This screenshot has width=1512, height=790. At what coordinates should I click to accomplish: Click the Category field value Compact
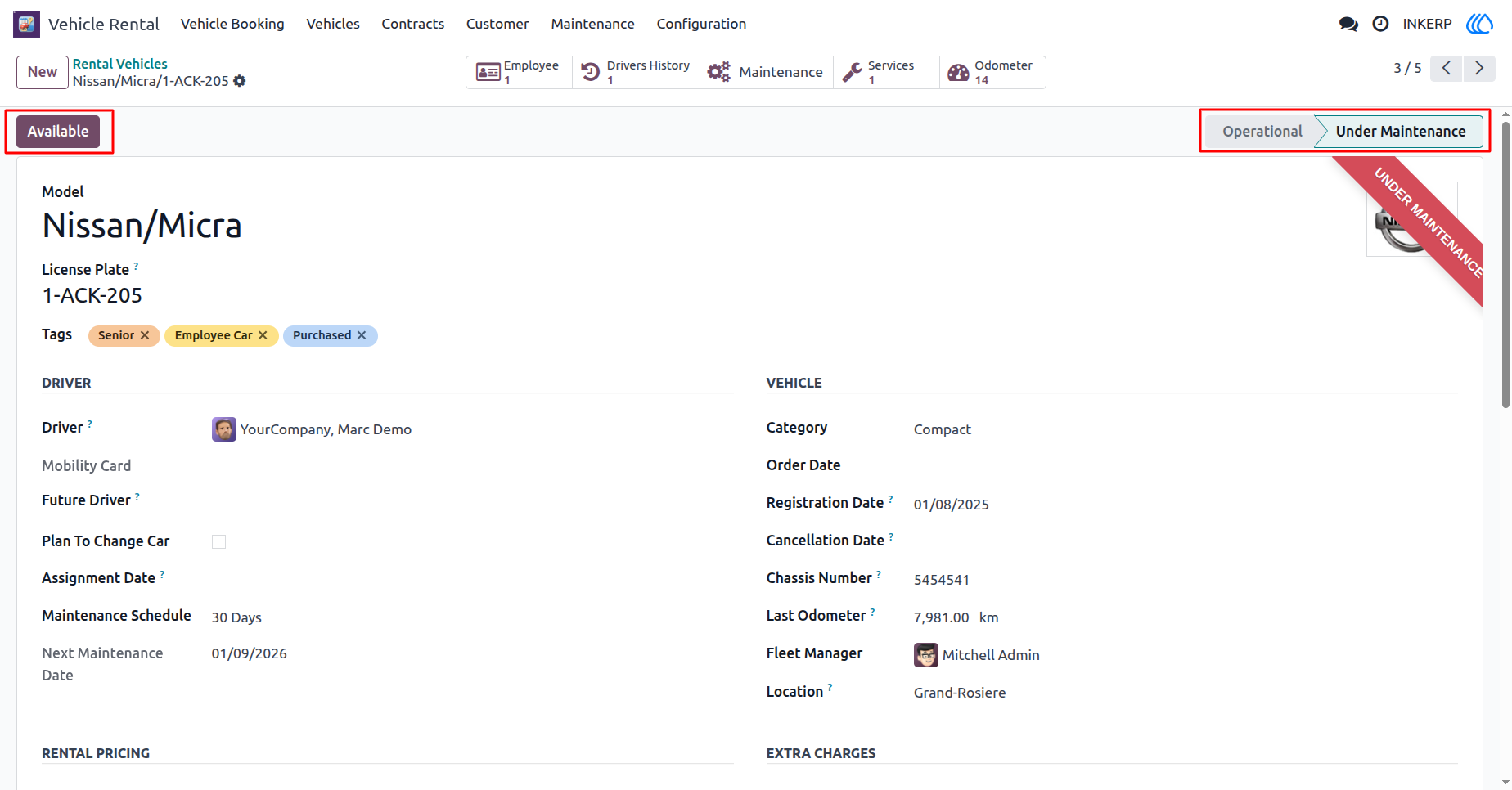(x=943, y=429)
